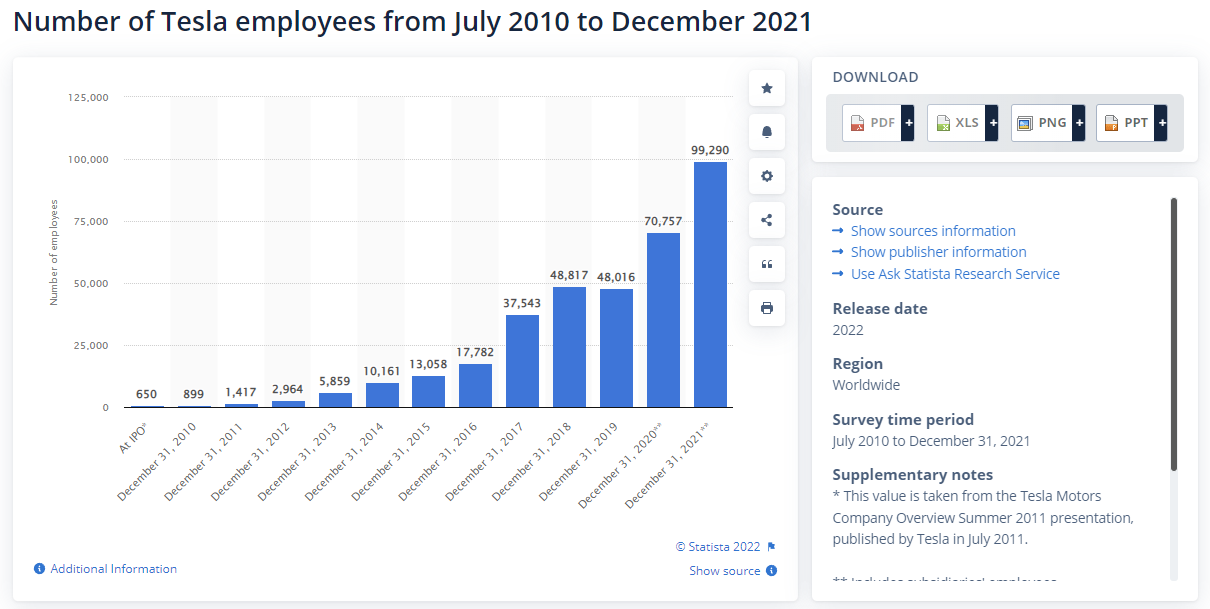The width and height of the screenshot is (1210, 609).
Task: Click the 99,290 value label
Action: (x=710, y=150)
